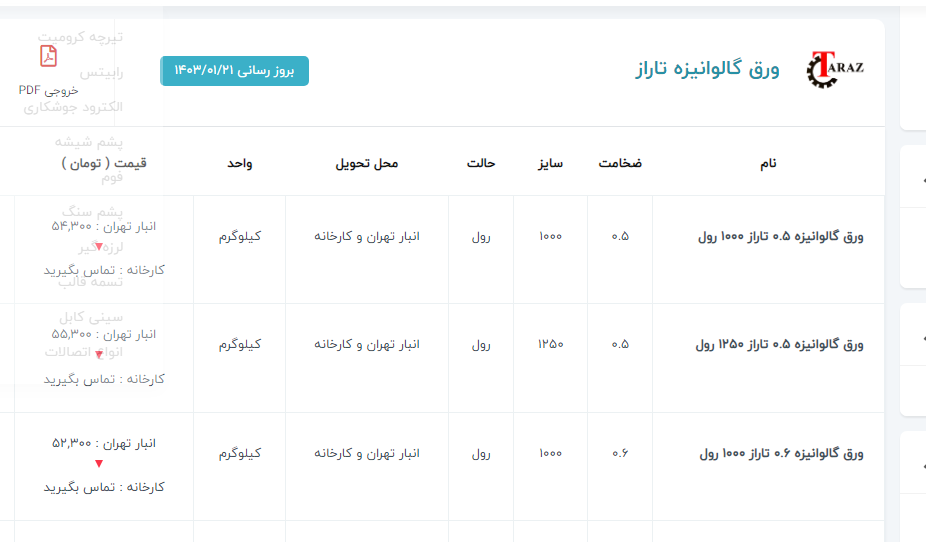Viewport: 926px width, 542px height.
Task: Click the Taraz company logo
Action: pyautogui.click(x=834, y=69)
